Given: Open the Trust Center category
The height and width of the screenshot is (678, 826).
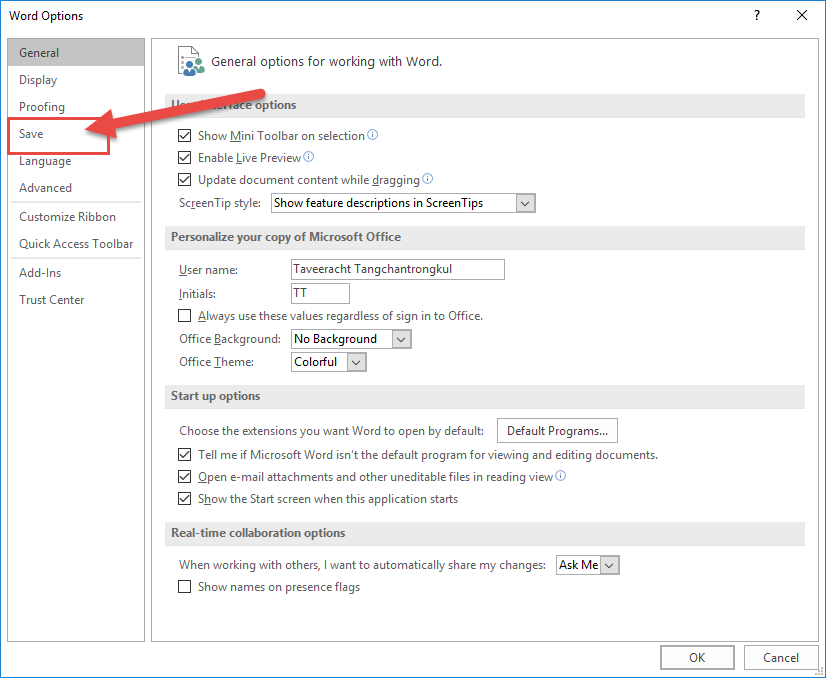Looking at the screenshot, I should pyautogui.click(x=51, y=300).
